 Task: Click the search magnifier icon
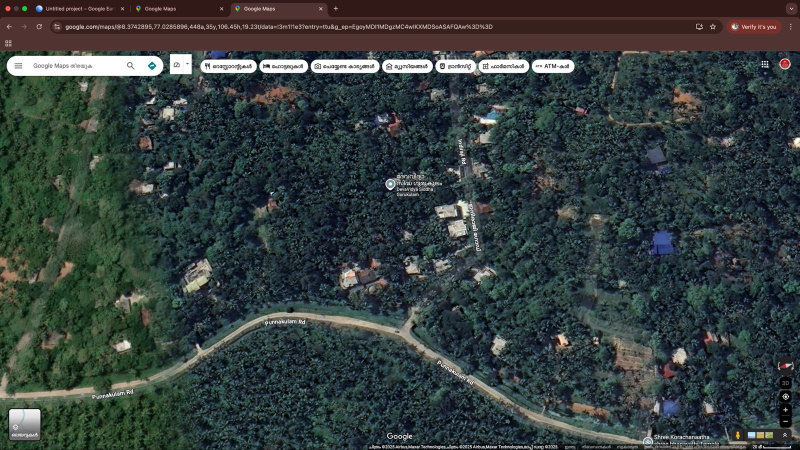(130, 66)
